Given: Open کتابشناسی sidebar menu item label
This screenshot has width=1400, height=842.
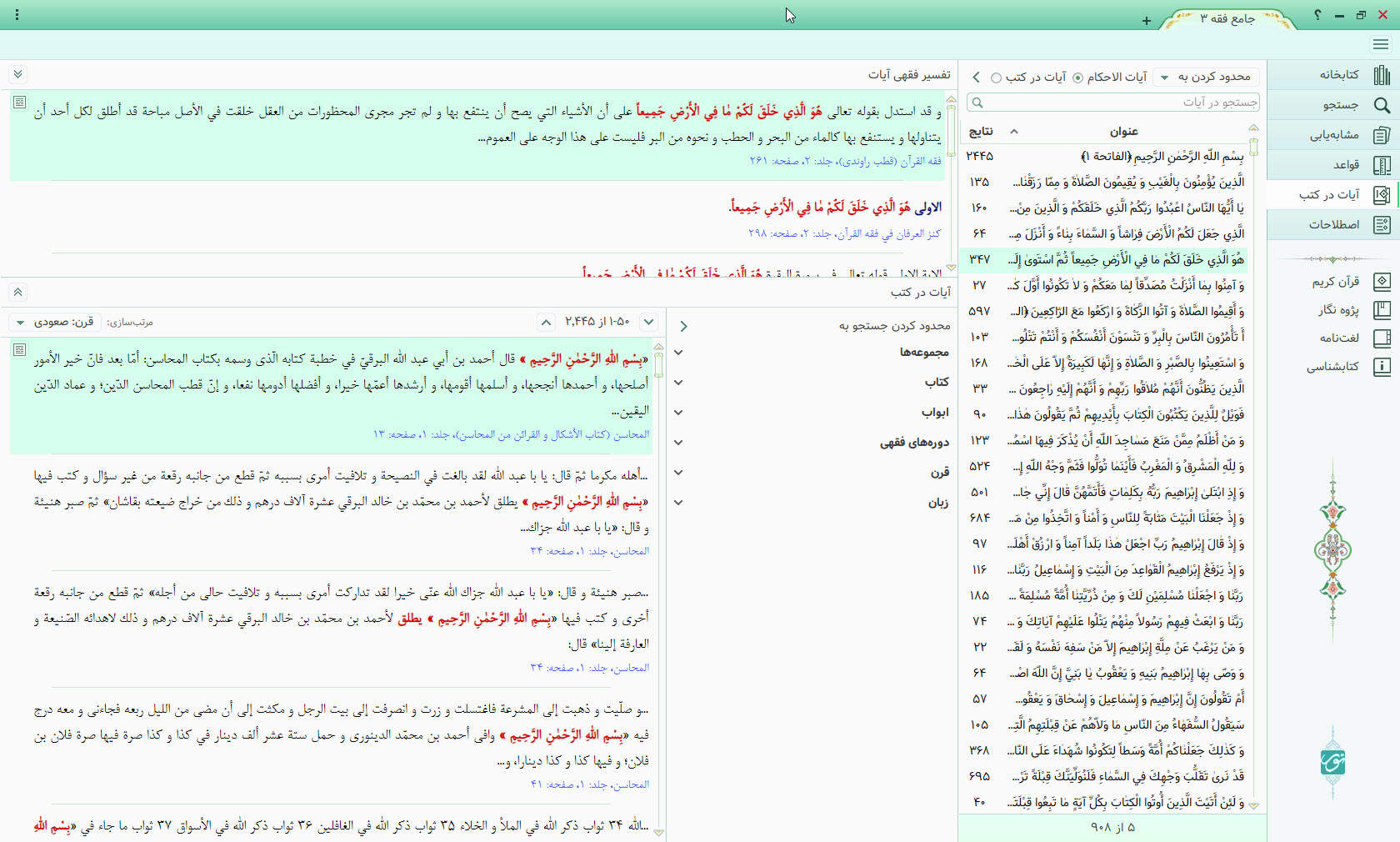Looking at the screenshot, I should [x=1332, y=367].
